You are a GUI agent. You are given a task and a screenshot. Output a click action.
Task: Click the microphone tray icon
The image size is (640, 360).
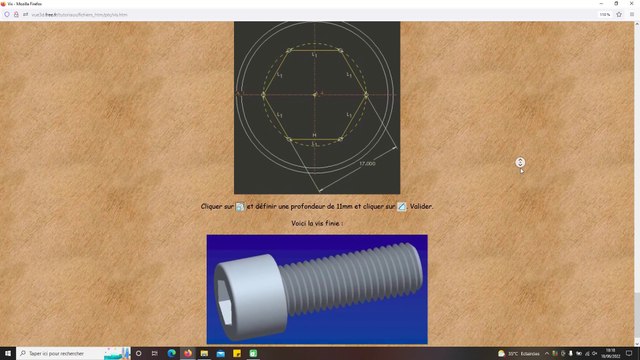tap(571, 353)
